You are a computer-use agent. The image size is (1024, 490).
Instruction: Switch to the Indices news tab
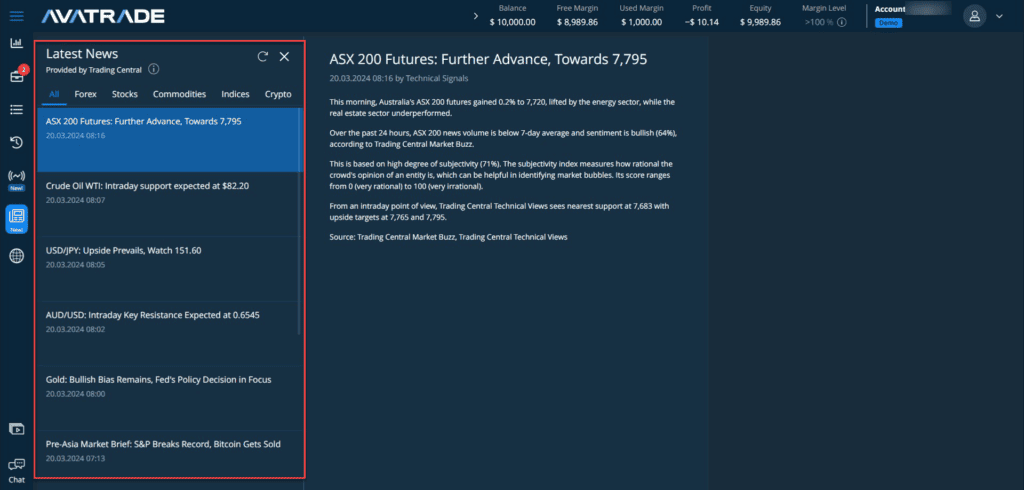click(235, 94)
